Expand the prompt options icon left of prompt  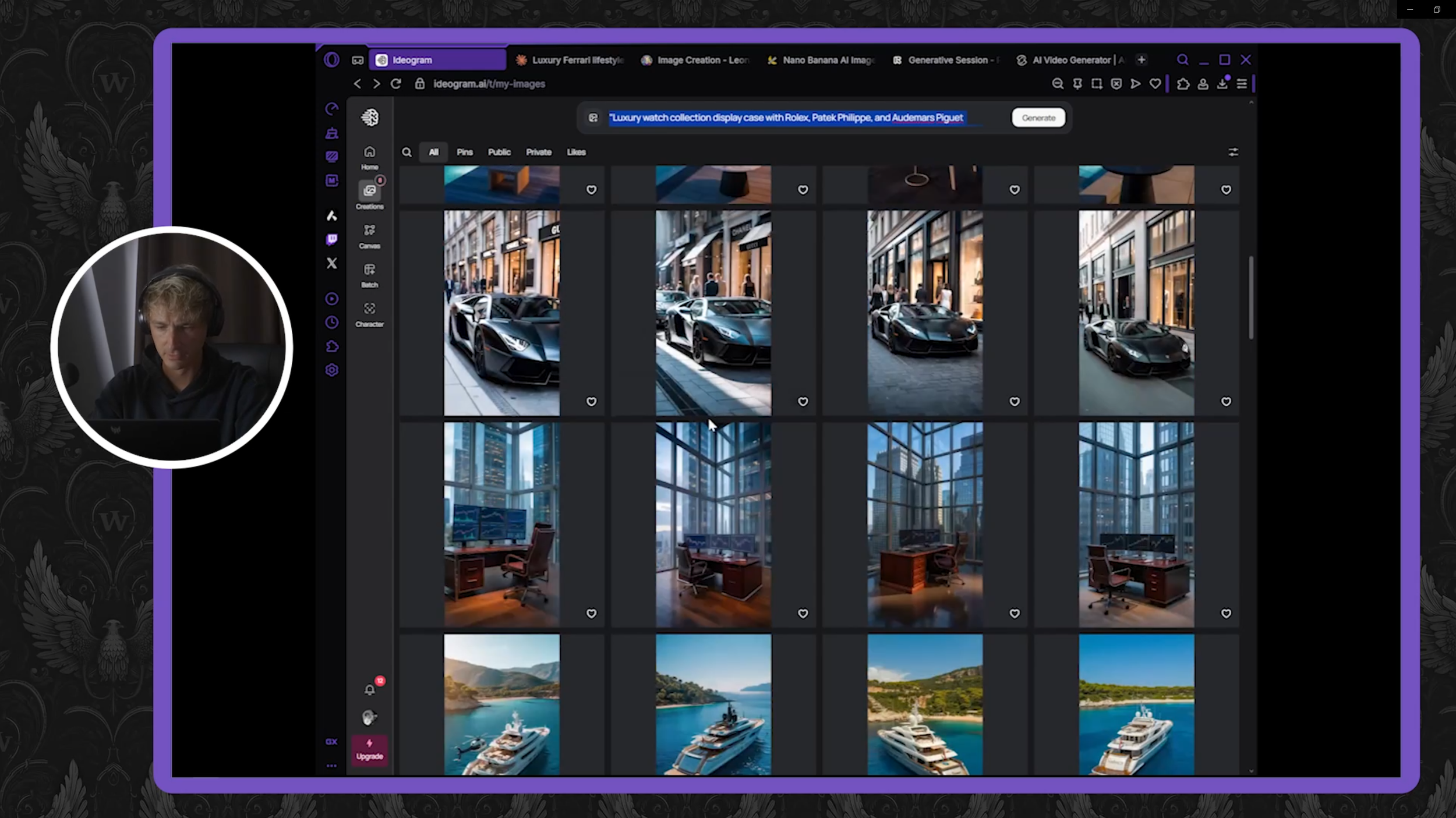pos(593,118)
